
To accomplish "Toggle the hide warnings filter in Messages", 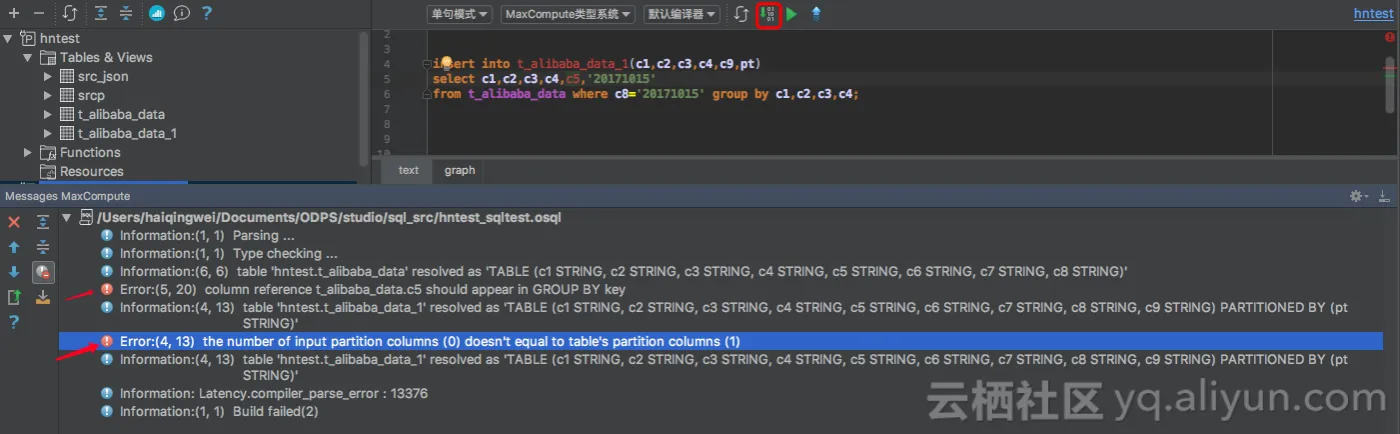I will tap(43, 272).
